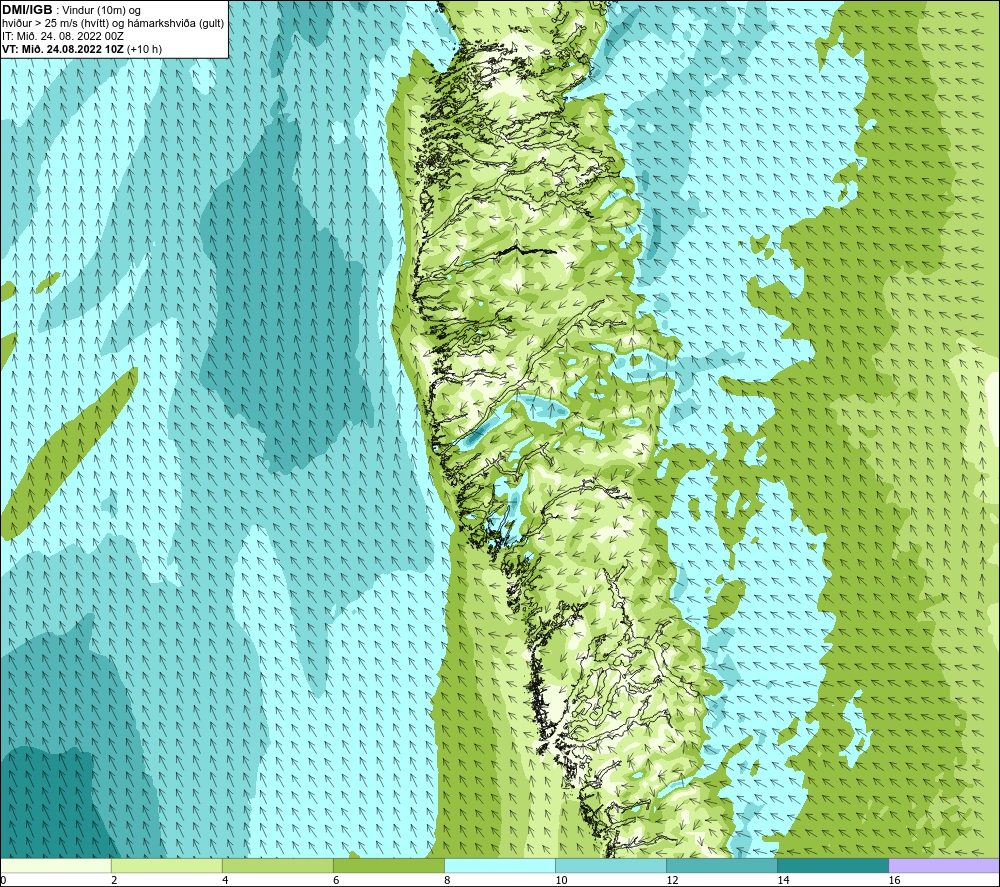Click the legend scale label 14
The height and width of the screenshot is (887, 1000).
783,880
